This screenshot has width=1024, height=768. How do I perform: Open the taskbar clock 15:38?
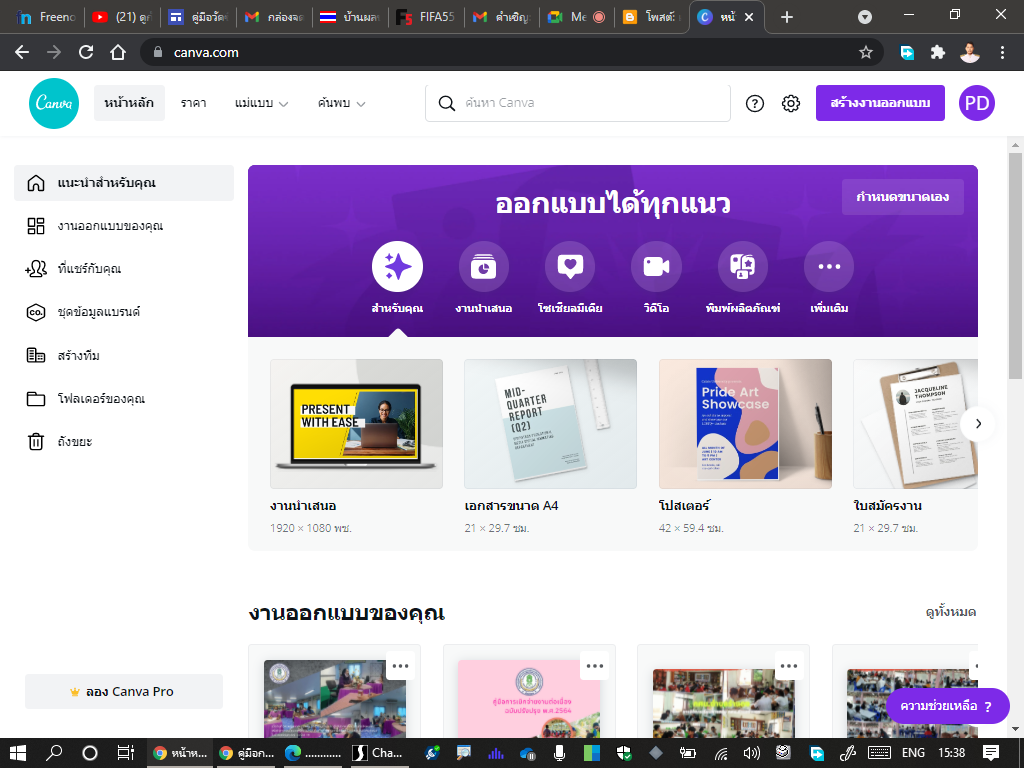[x=951, y=753]
